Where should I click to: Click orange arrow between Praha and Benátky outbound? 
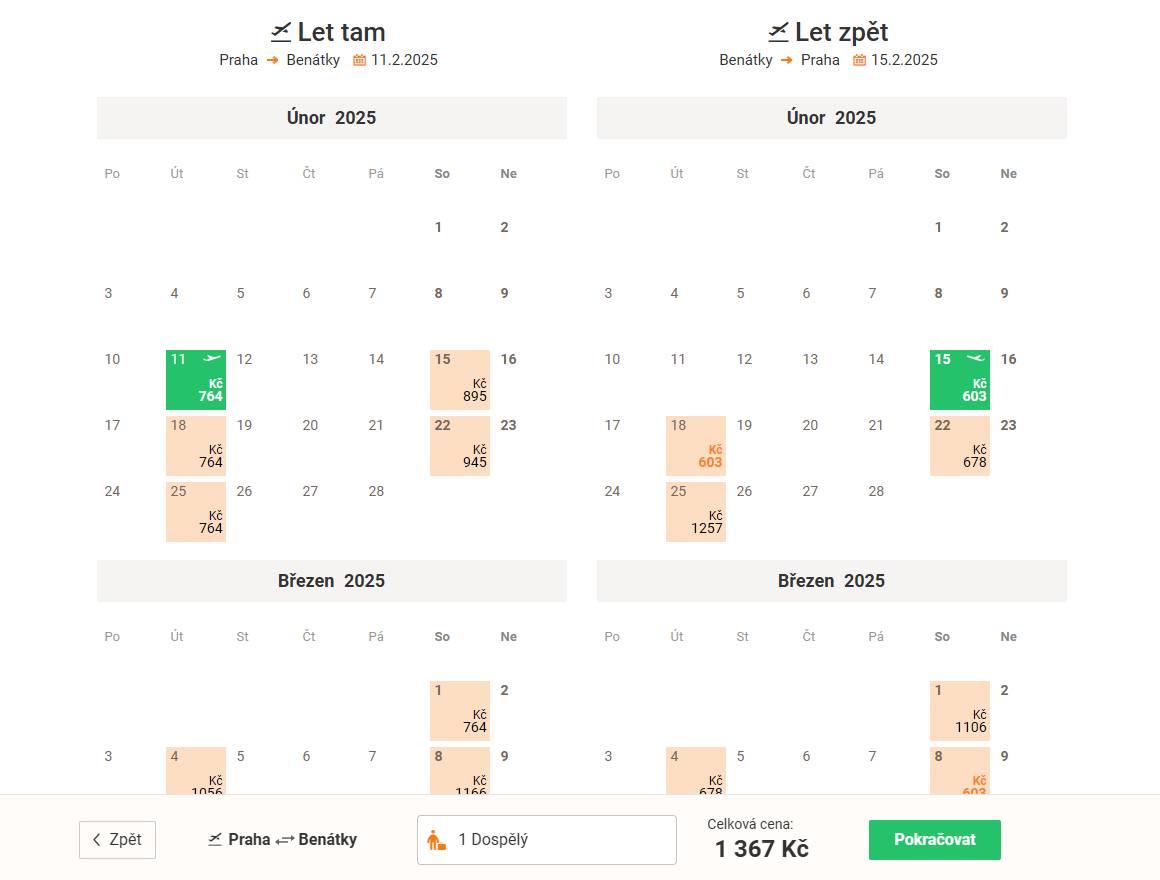tap(272, 60)
